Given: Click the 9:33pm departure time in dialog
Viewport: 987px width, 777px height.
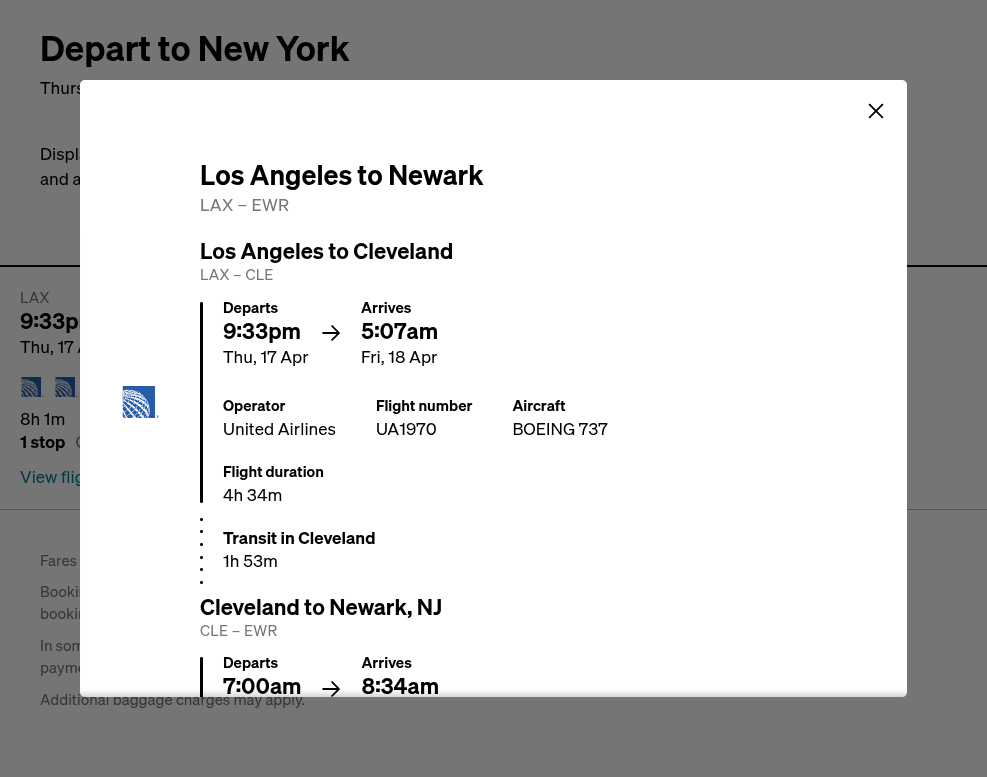Looking at the screenshot, I should pos(261,331).
